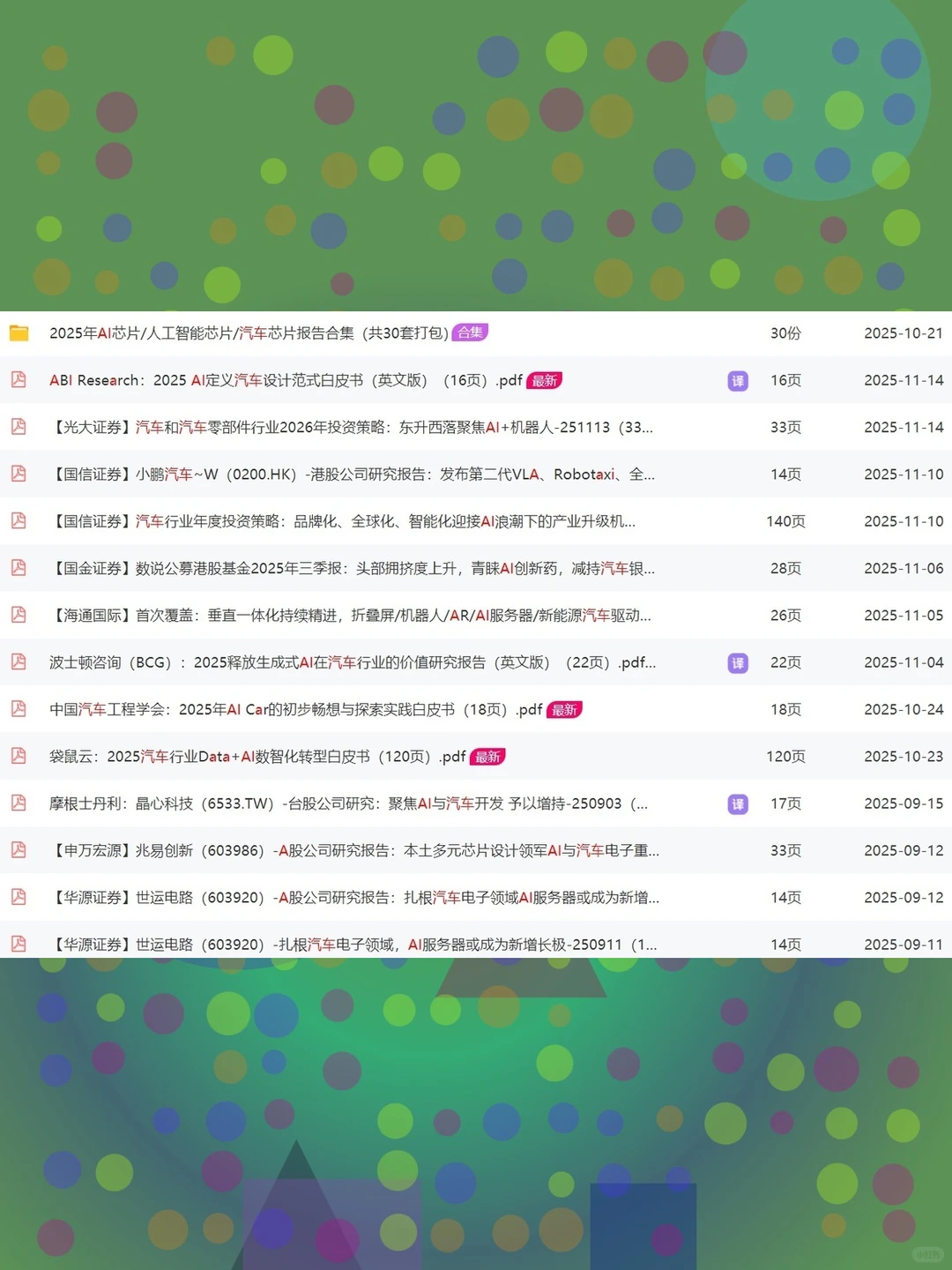Click the 译 translate icon on the BCG report row
The height and width of the screenshot is (1270, 952).
tap(737, 662)
